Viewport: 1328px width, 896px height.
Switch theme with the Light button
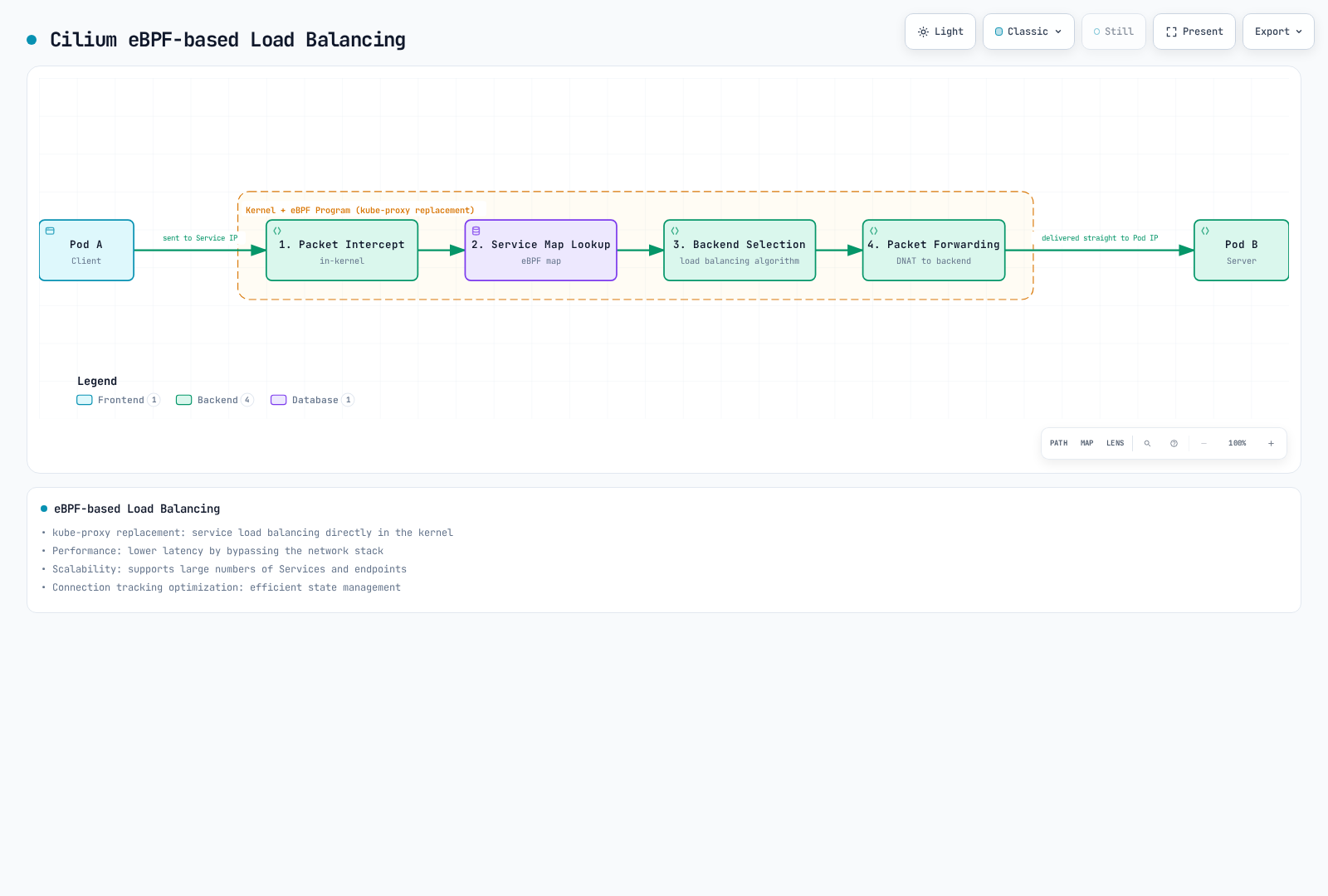click(940, 32)
